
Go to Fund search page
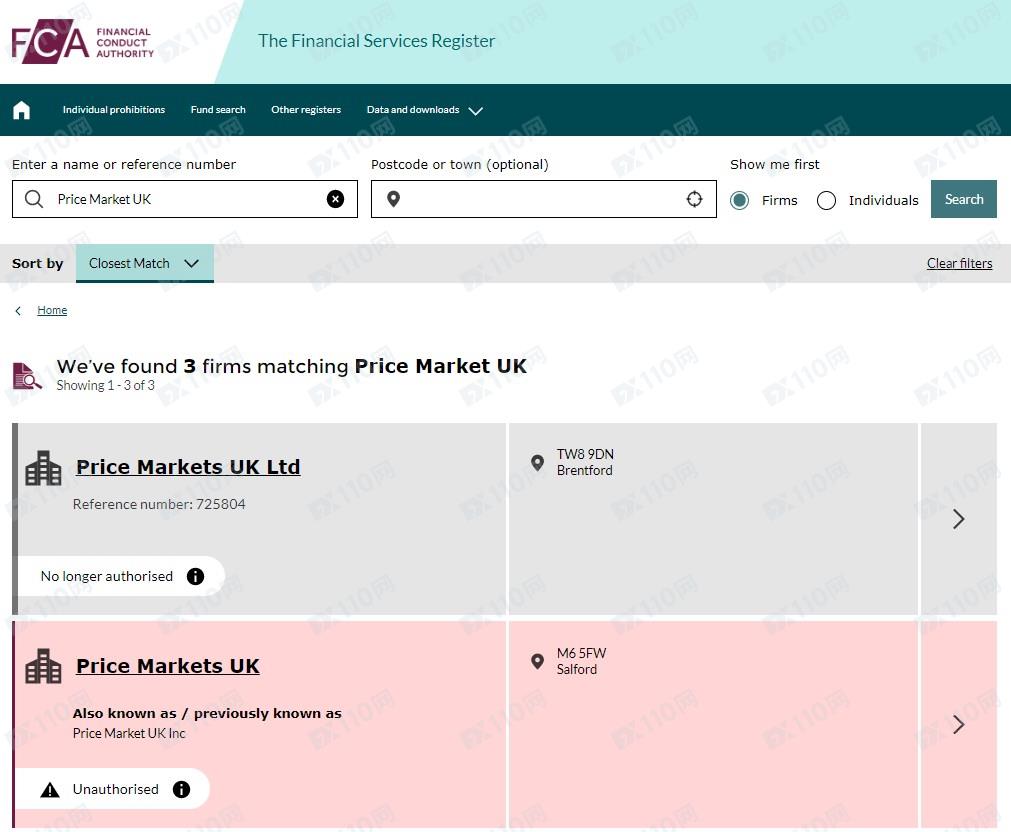point(218,110)
